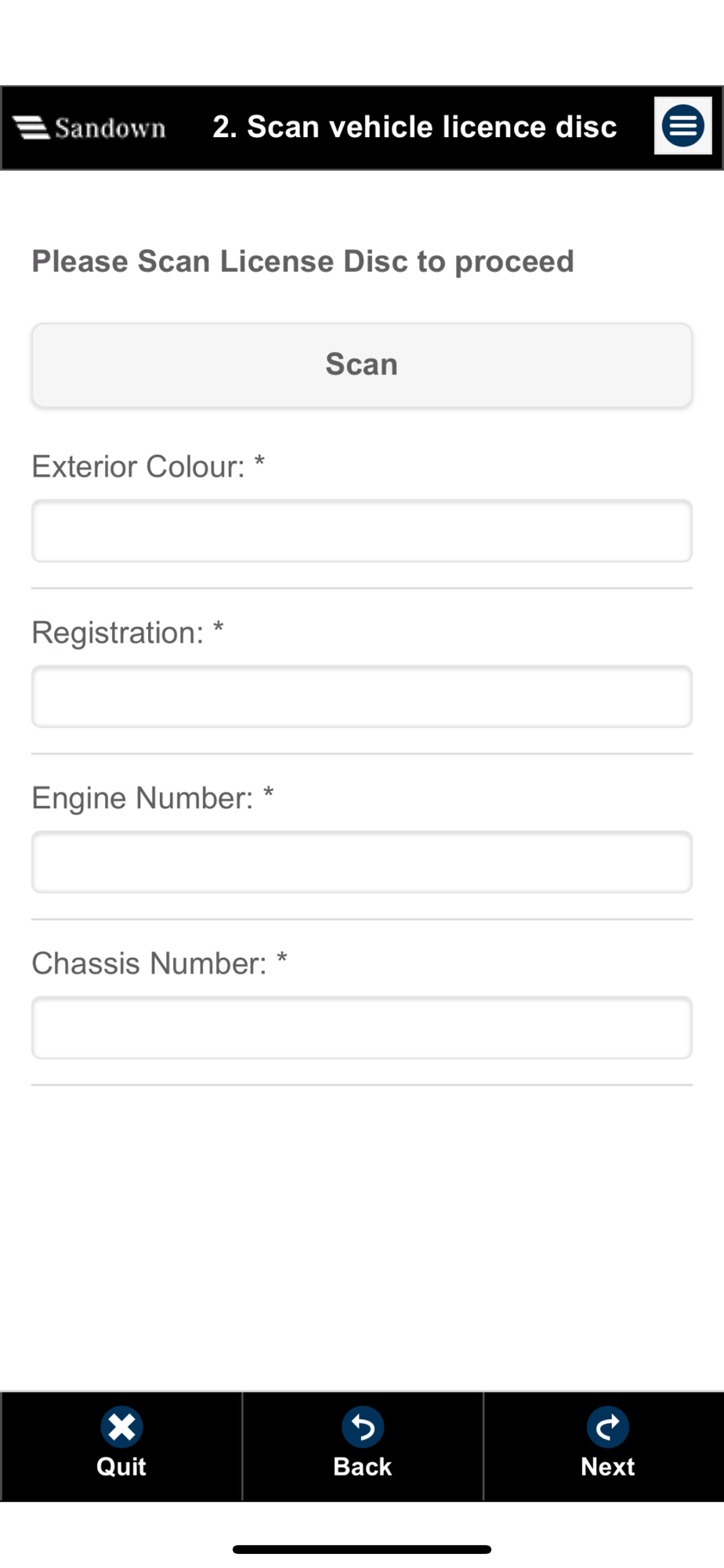The image size is (724, 1568).
Task: Click the "Engine Number: *" label
Action: pyautogui.click(x=153, y=798)
